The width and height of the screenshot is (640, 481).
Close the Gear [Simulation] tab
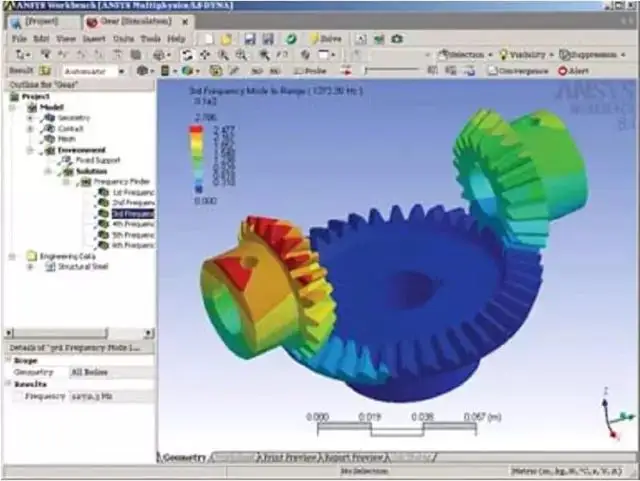point(185,22)
